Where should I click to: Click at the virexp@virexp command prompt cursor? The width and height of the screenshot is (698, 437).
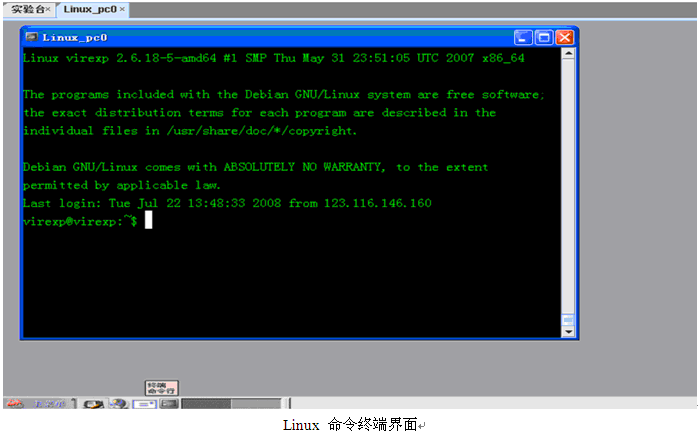point(149,220)
